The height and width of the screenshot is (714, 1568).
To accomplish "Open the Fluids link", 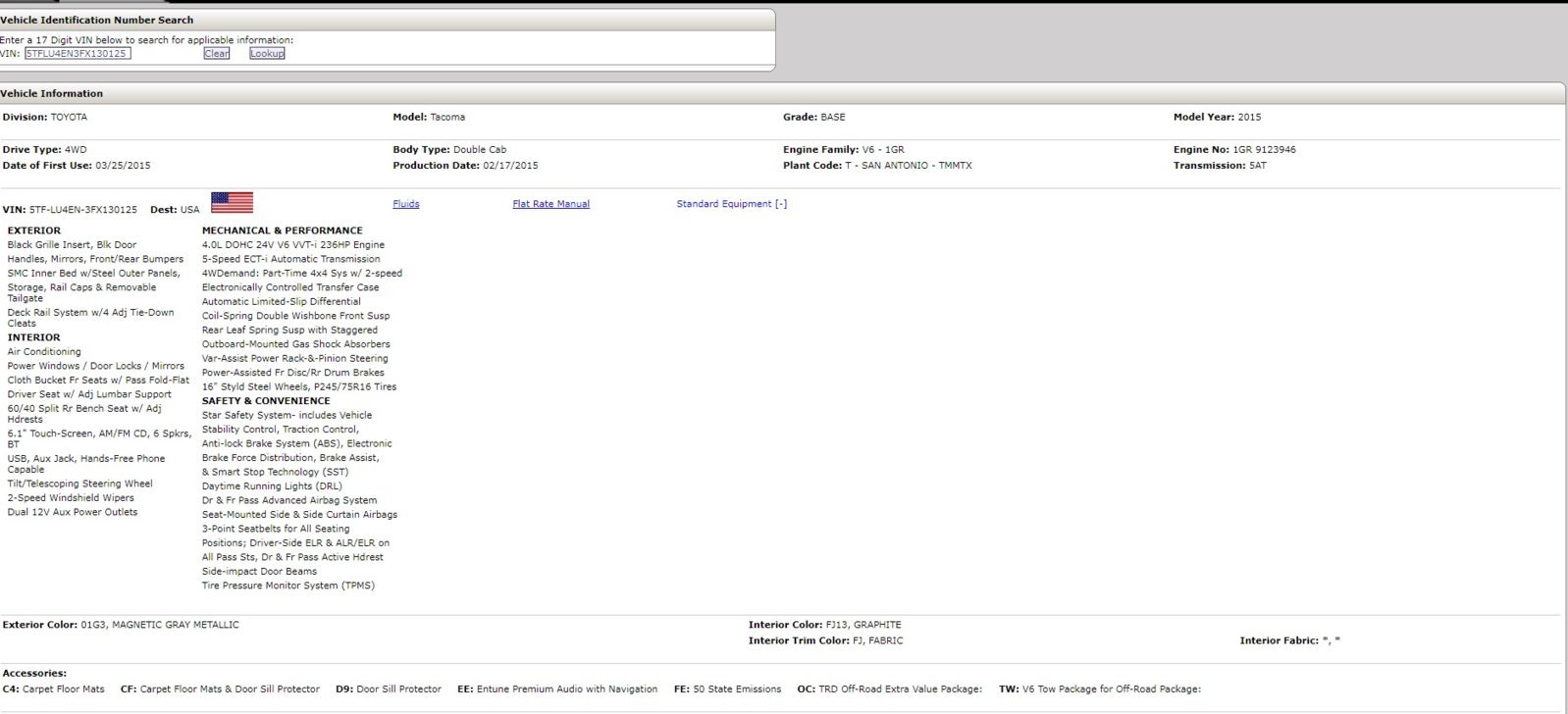I will 406,204.
